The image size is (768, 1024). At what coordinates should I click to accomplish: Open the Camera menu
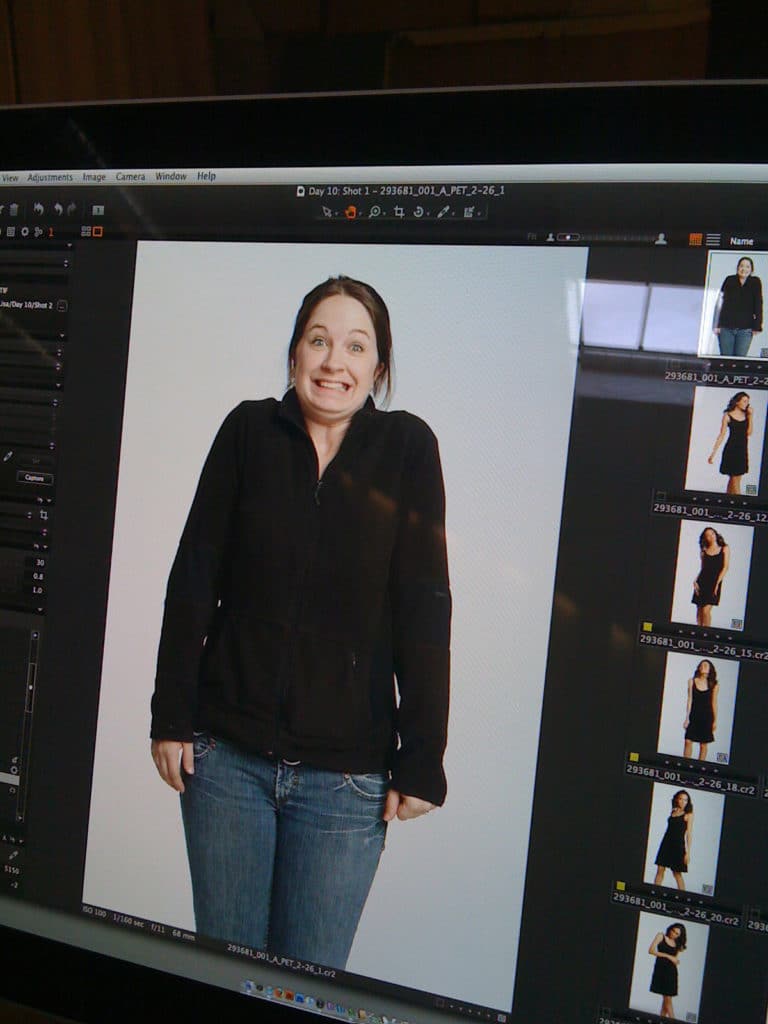(131, 176)
